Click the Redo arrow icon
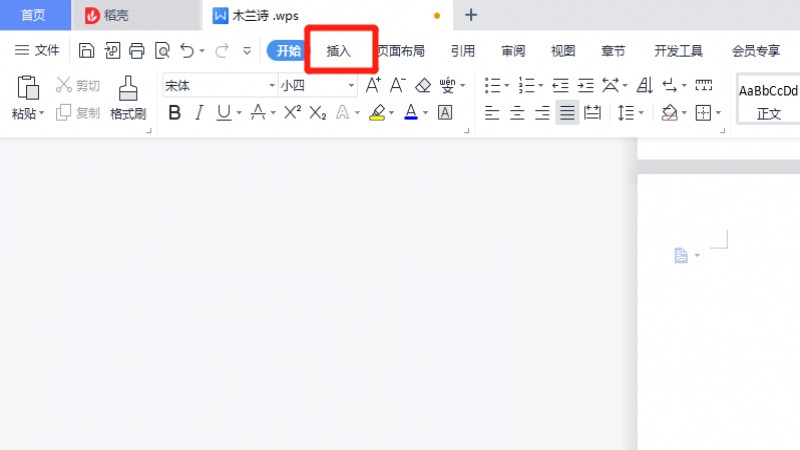 [222, 51]
